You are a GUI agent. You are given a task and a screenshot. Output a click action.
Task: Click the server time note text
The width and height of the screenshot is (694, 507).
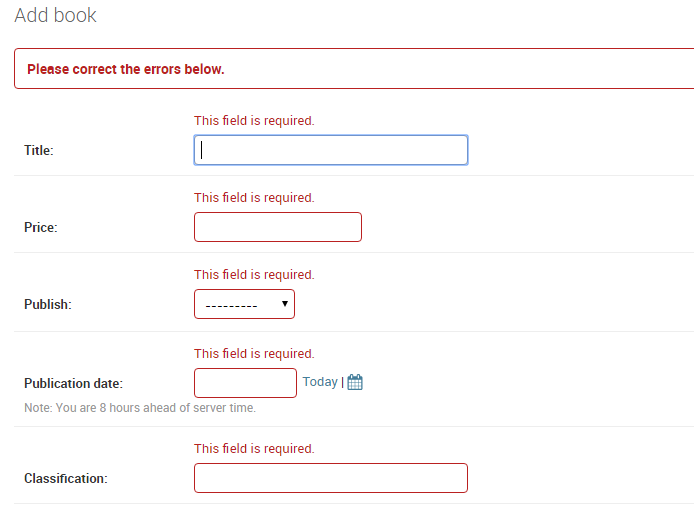140,408
